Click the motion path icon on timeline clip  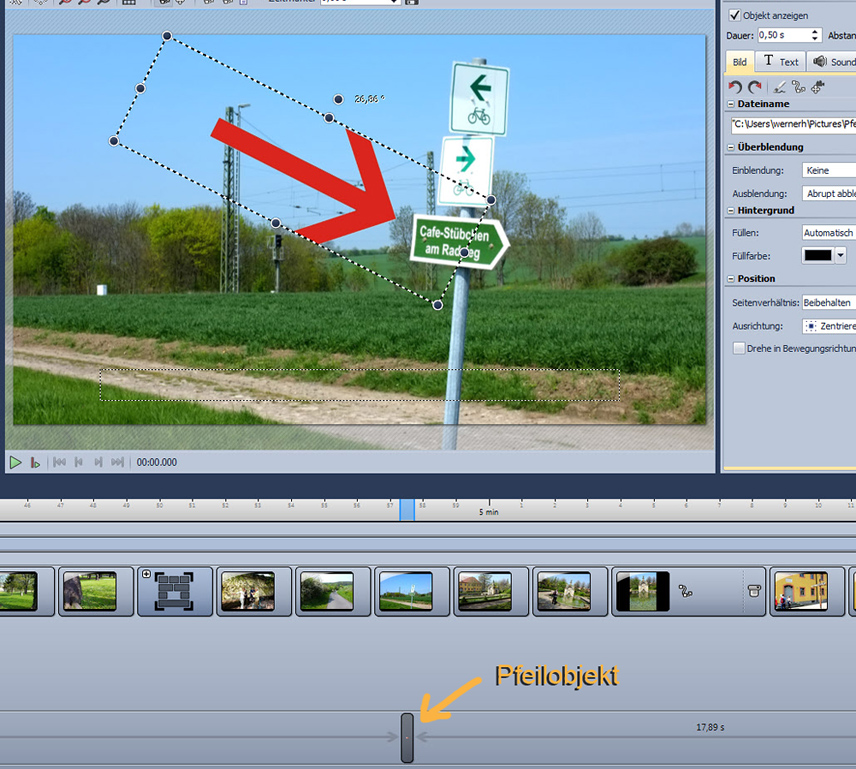pyautogui.click(x=685, y=591)
